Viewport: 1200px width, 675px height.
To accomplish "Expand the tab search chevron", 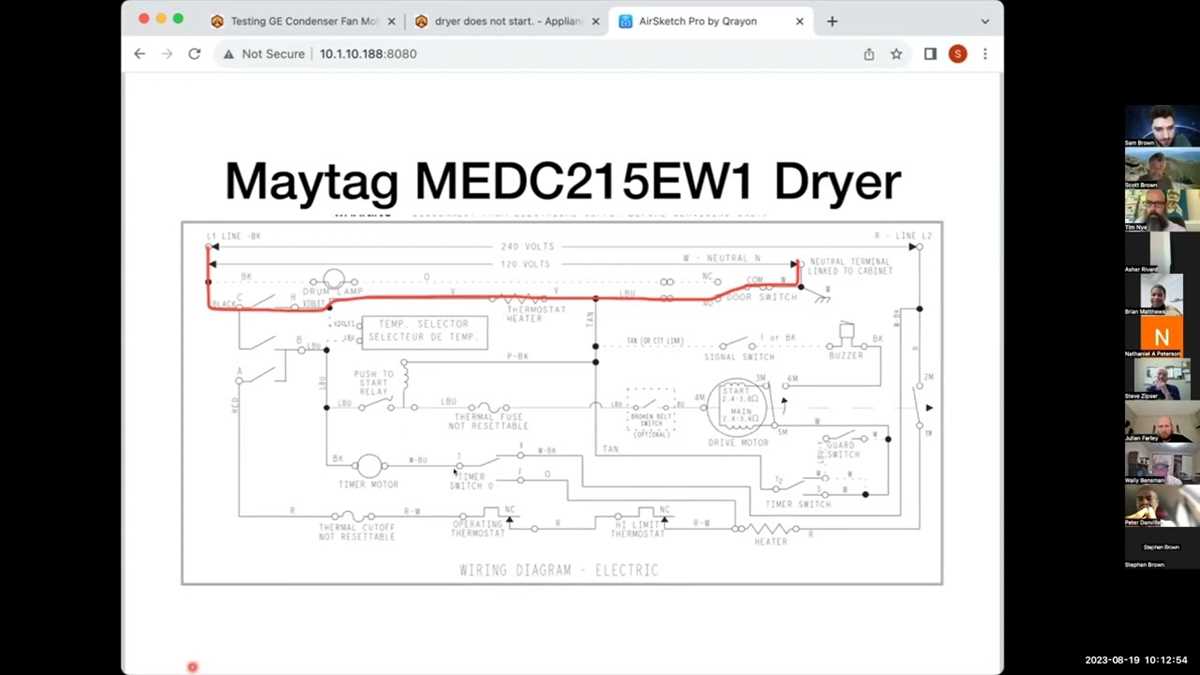I will coord(985,21).
